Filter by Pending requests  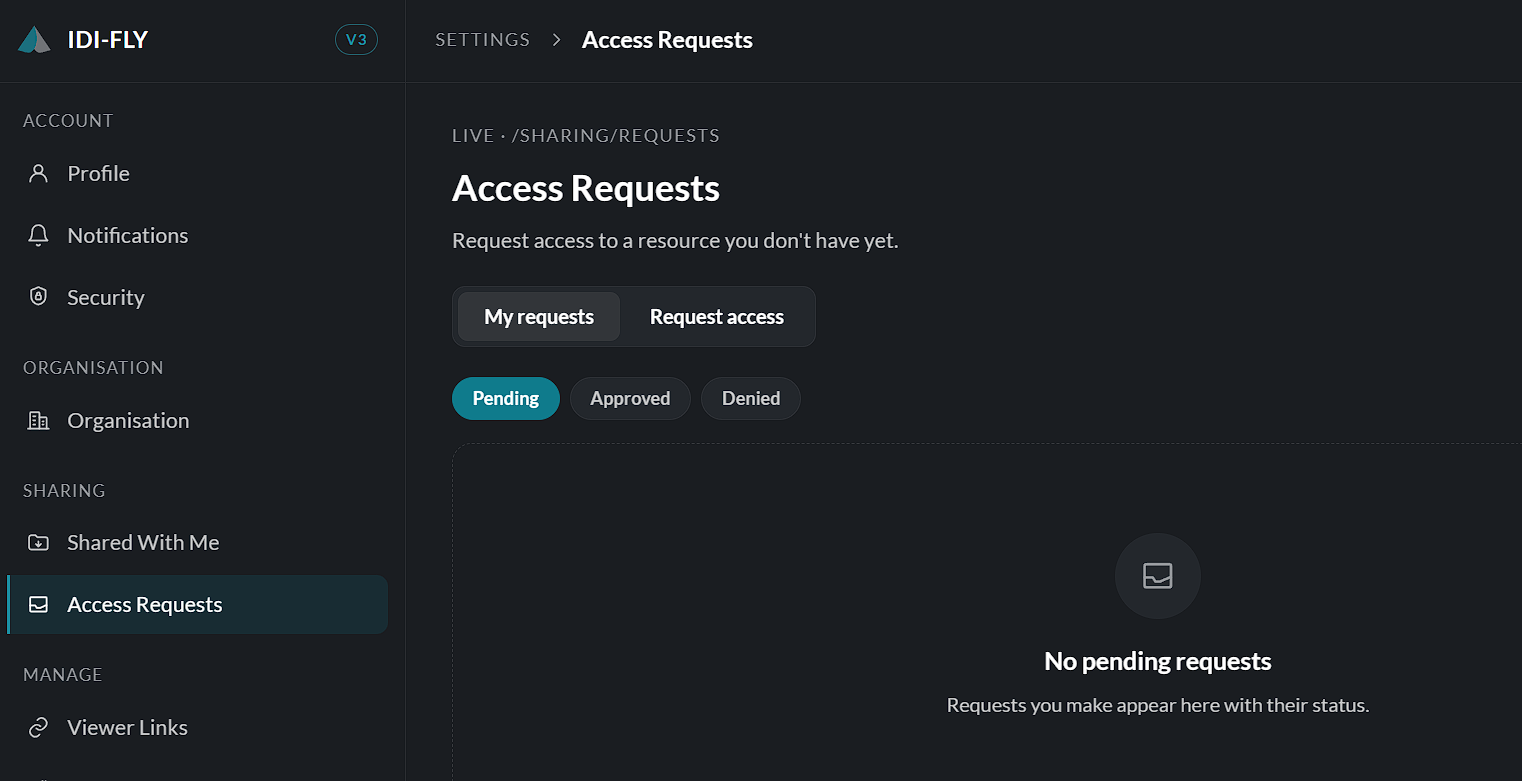(506, 398)
